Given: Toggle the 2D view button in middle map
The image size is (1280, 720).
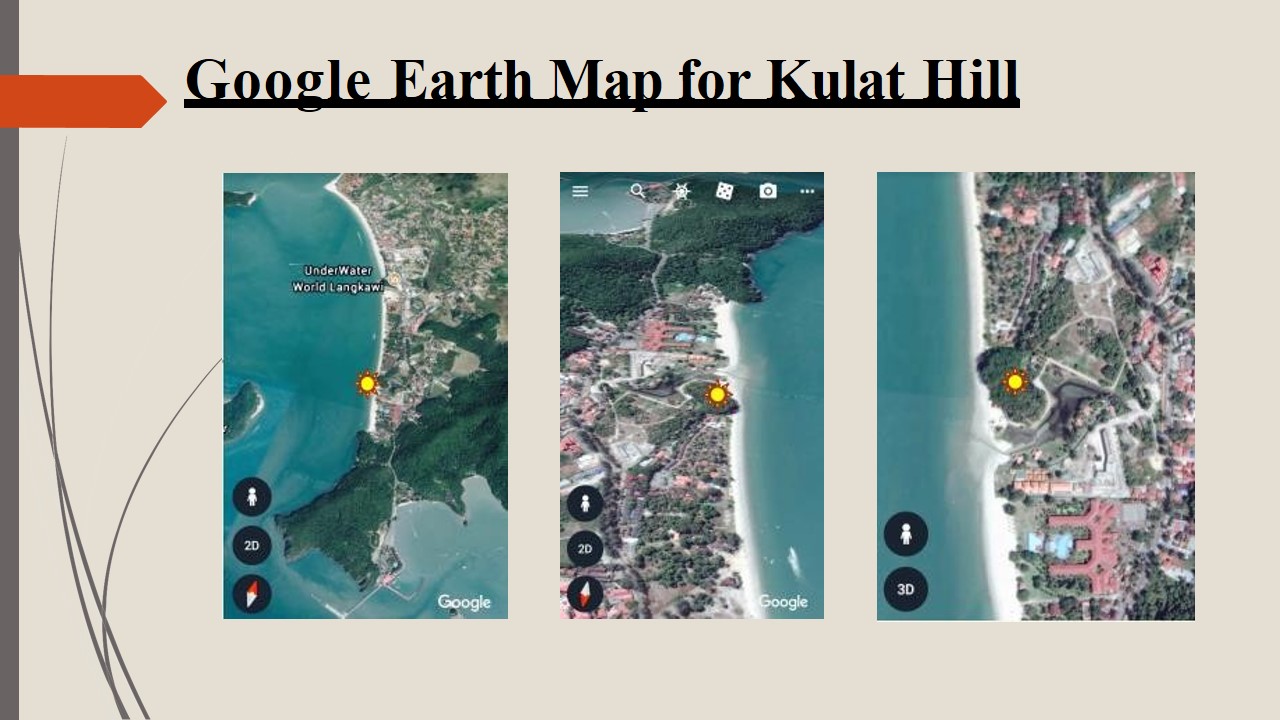Looking at the screenshot, I should 585,548.
